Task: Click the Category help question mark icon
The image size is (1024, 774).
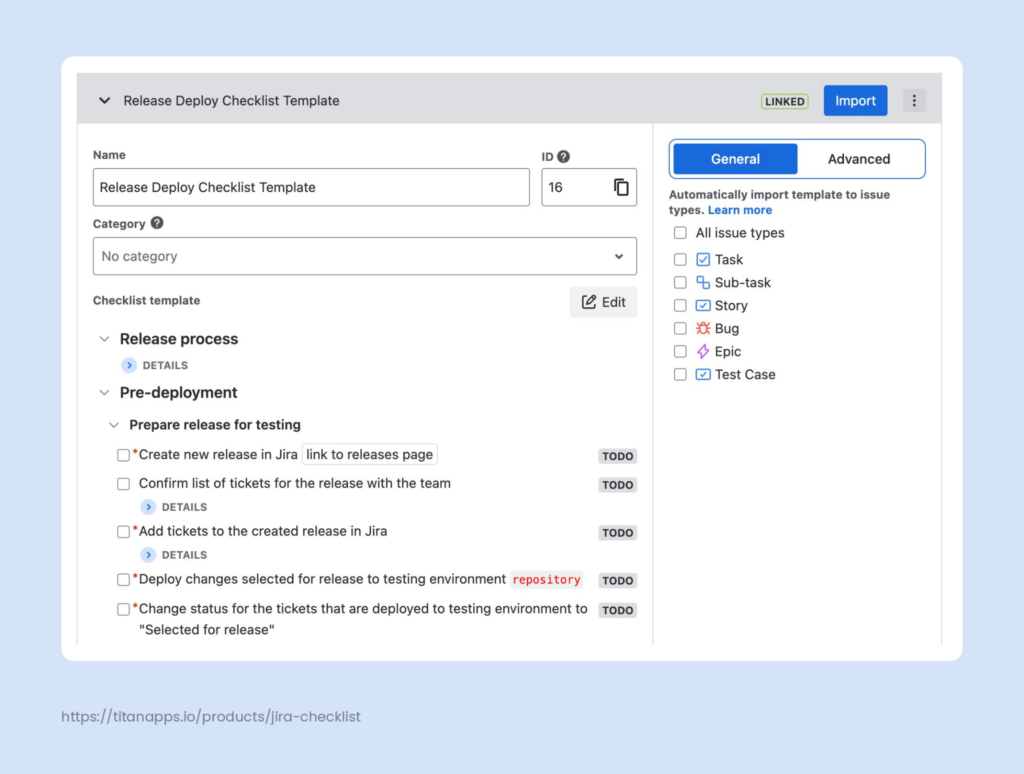Action: 157,224
